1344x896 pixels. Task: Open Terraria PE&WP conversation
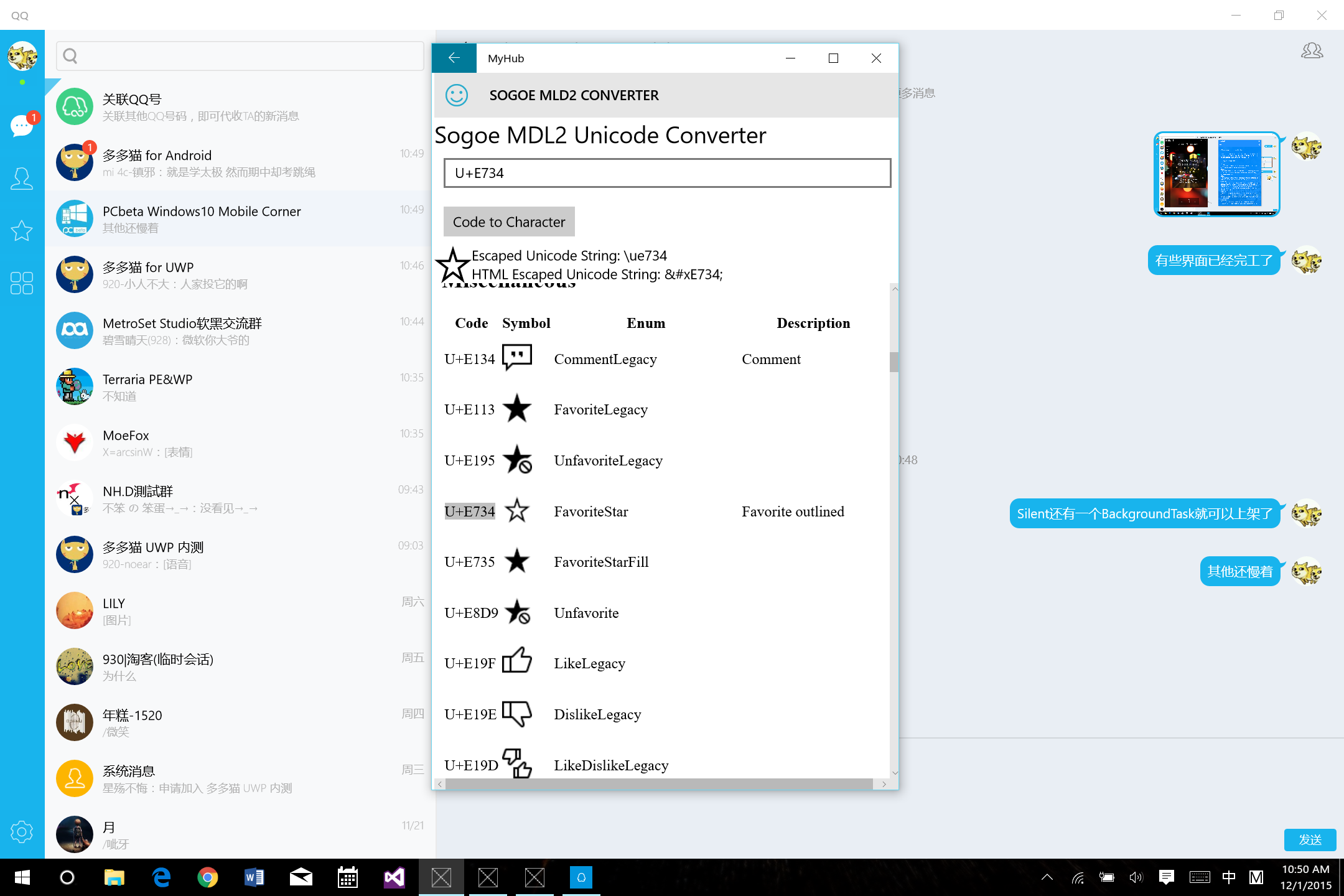240,386
